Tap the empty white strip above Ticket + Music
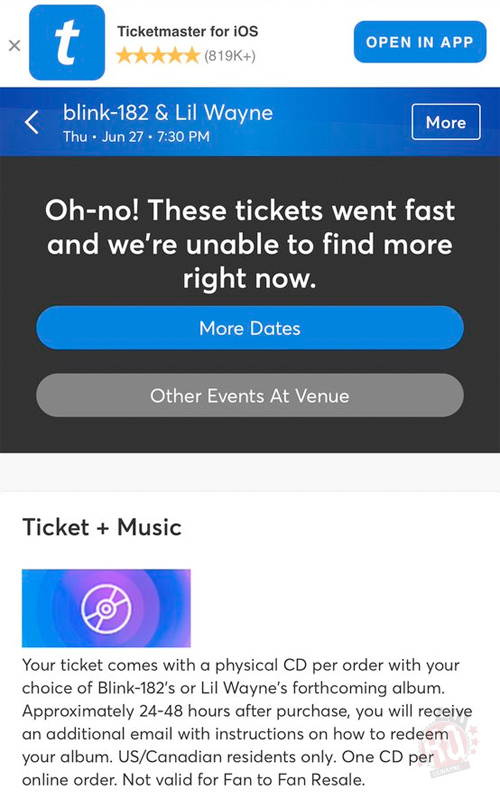The image size is (500, 799). point(250,472)
